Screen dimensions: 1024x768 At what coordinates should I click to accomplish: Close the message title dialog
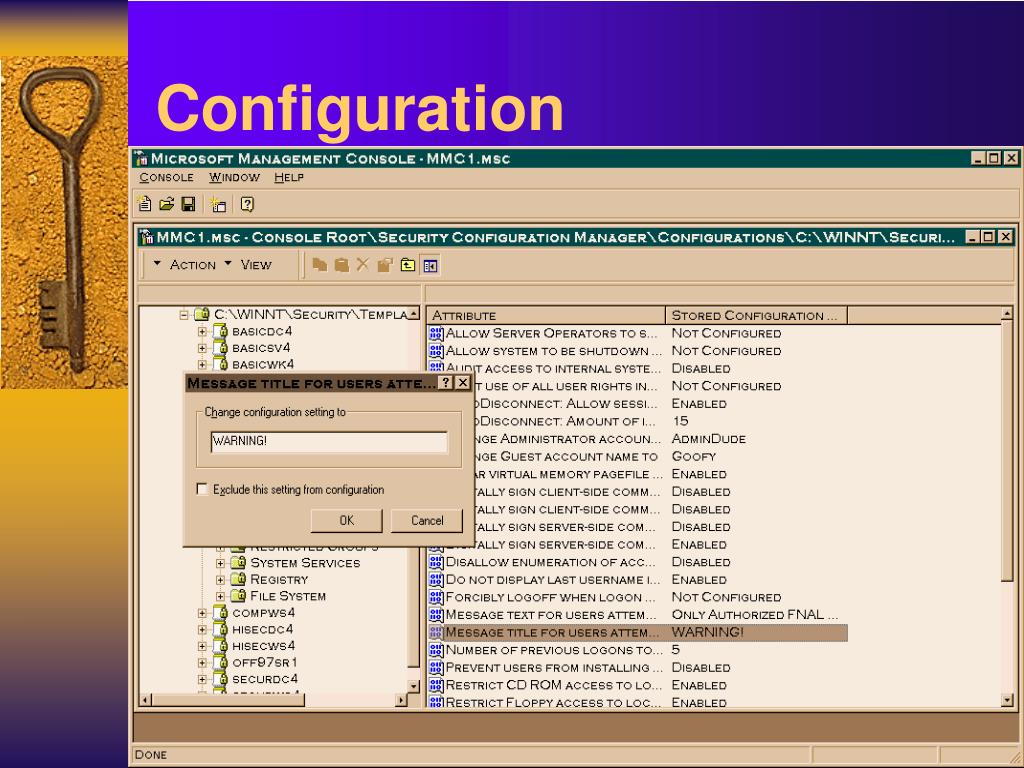(x=462, y=383)
